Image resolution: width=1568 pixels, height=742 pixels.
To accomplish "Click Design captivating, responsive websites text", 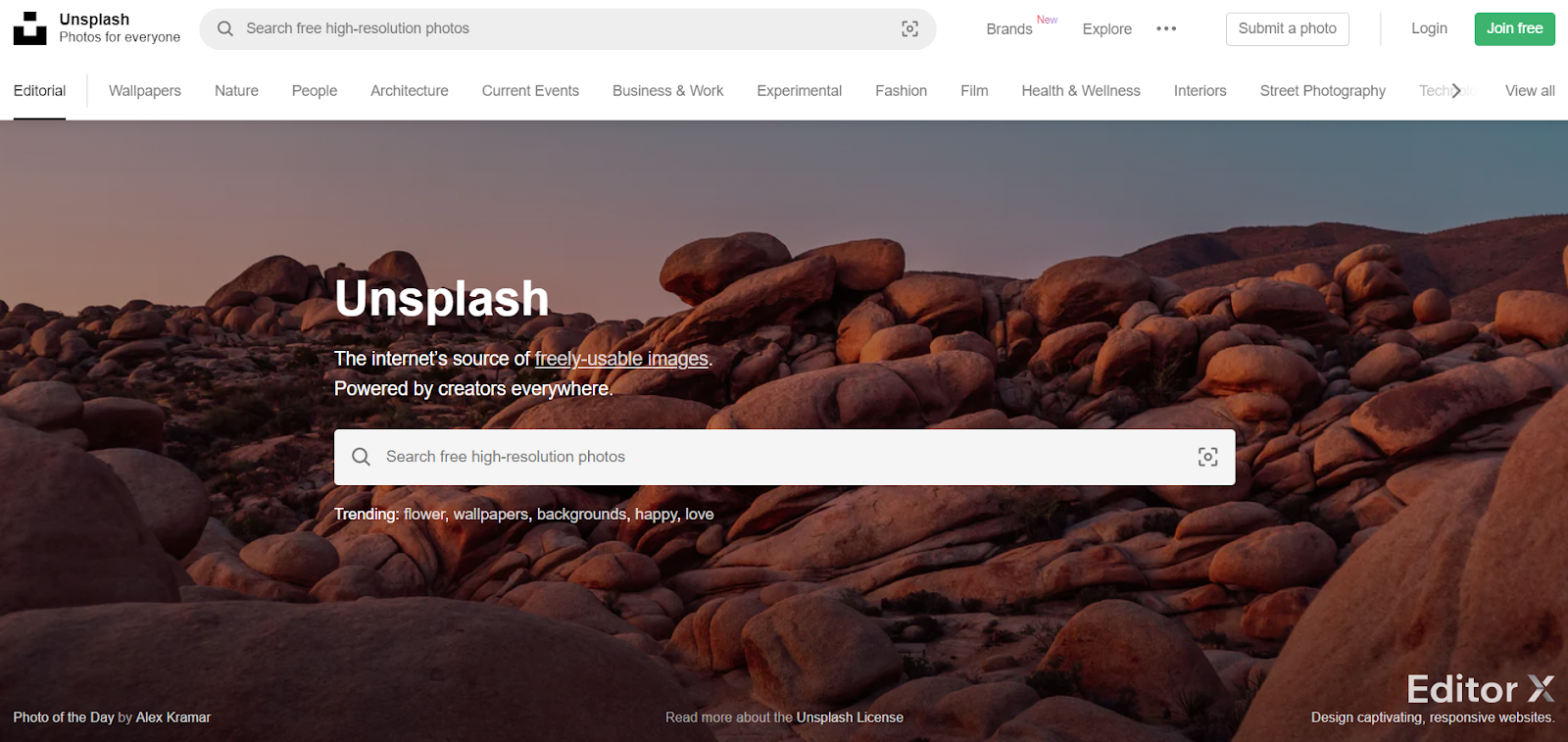I will point(1433,717).
